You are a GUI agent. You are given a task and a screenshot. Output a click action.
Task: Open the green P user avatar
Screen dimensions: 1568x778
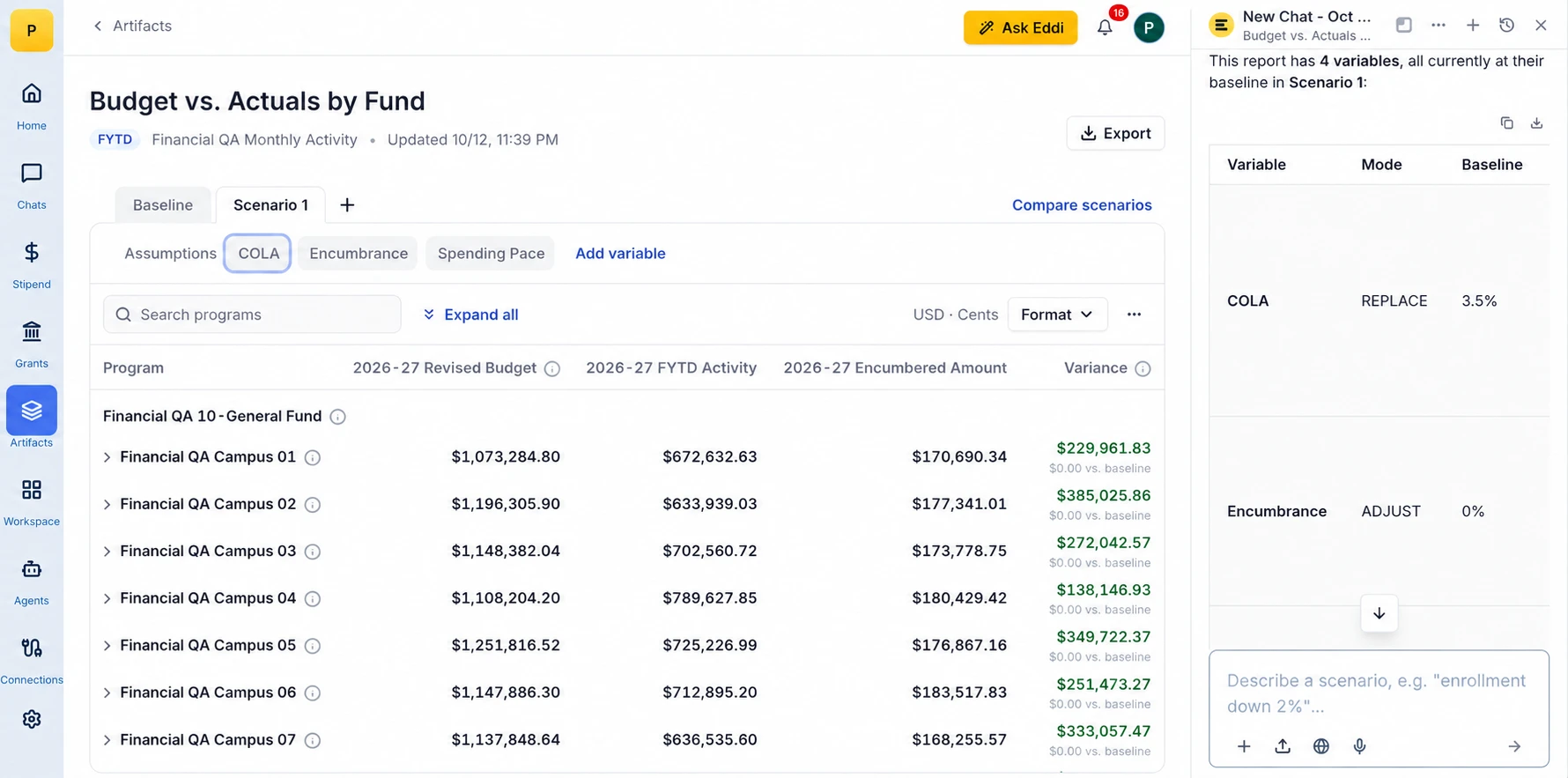(x=1149, y=27)
